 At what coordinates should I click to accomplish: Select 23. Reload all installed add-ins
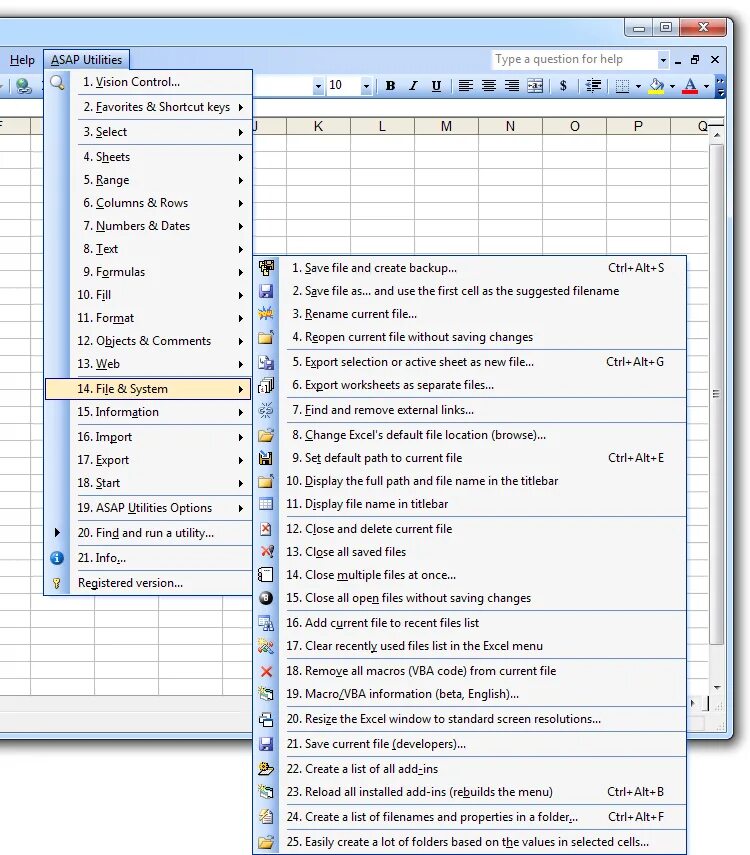click(470, 792)
